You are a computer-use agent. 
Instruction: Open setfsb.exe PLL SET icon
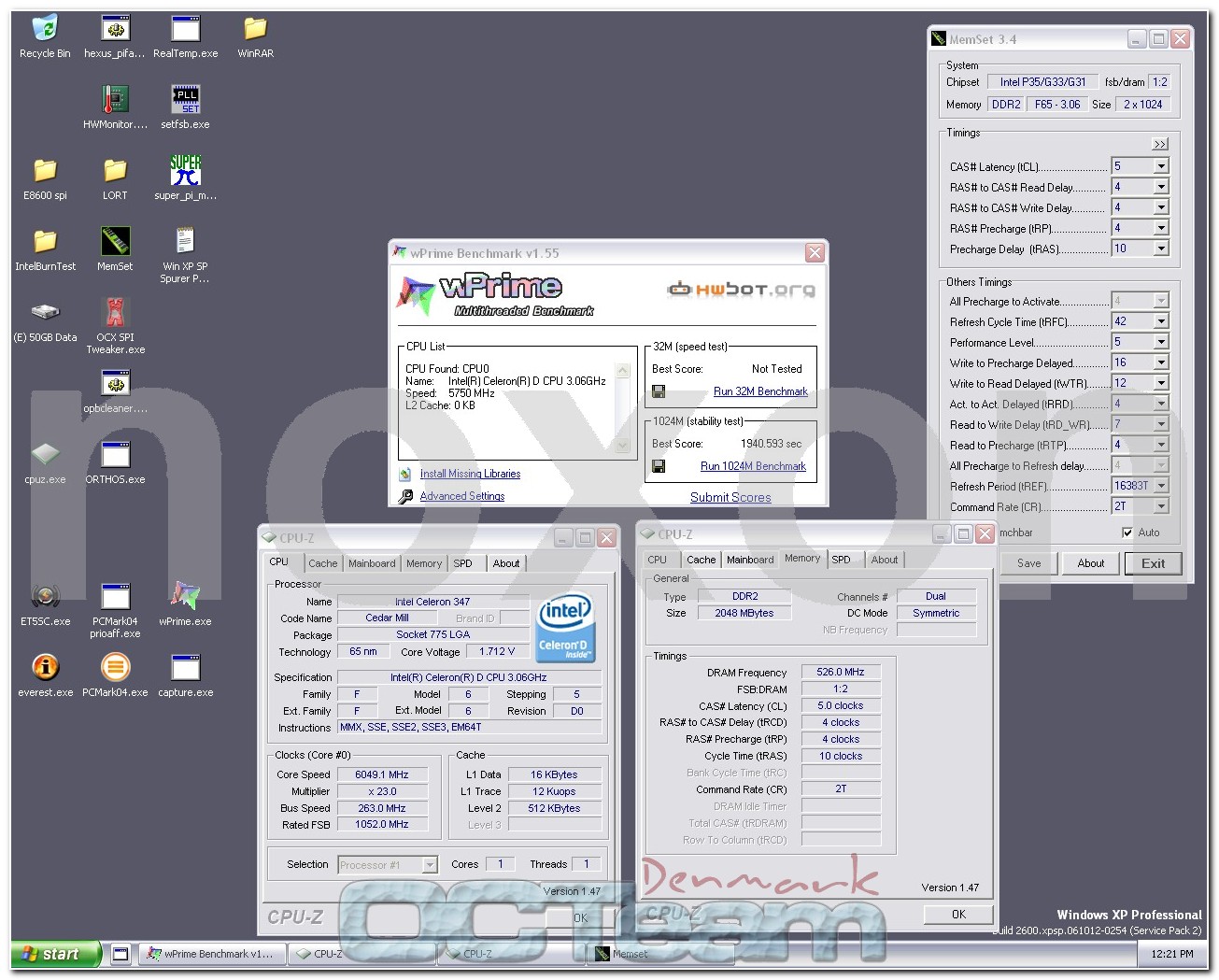pyautogui.click(x=185, y=107)
